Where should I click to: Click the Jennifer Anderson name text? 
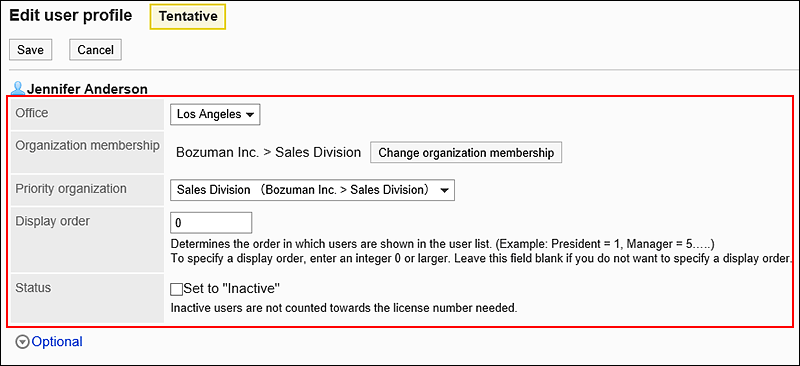pos(87,89)
